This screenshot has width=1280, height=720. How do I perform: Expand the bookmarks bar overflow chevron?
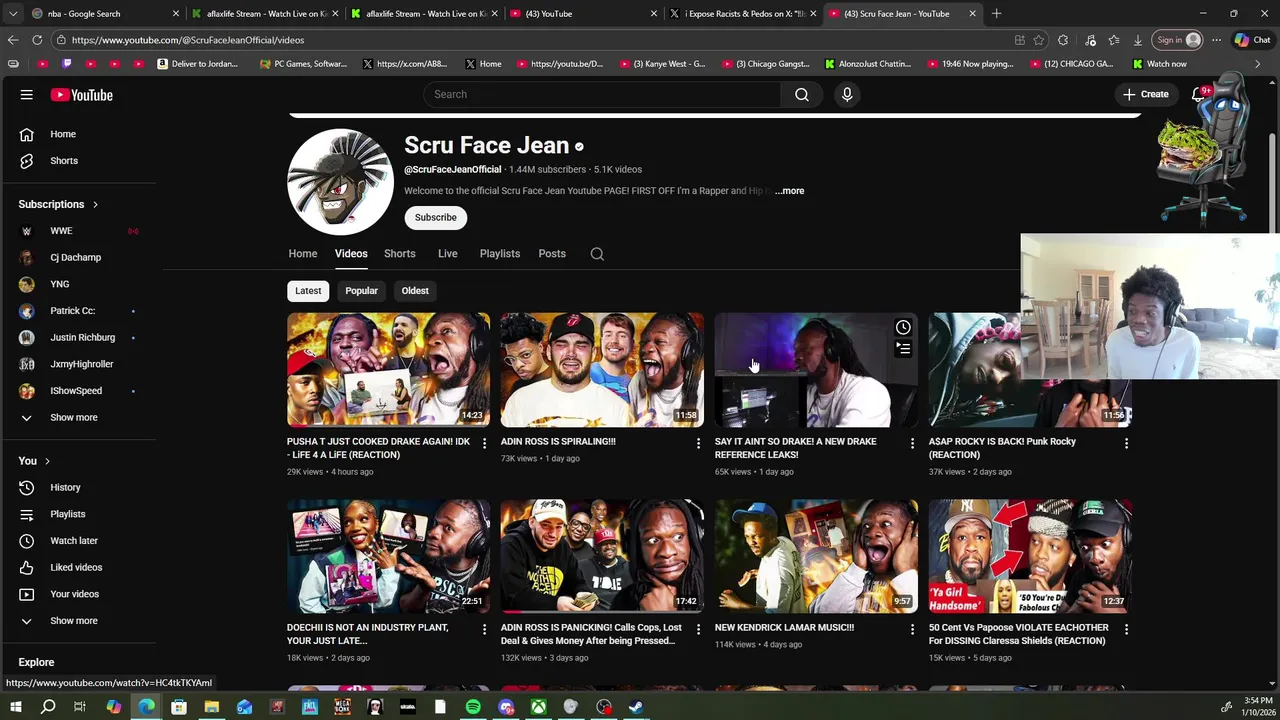click(x=1258, y=64)
